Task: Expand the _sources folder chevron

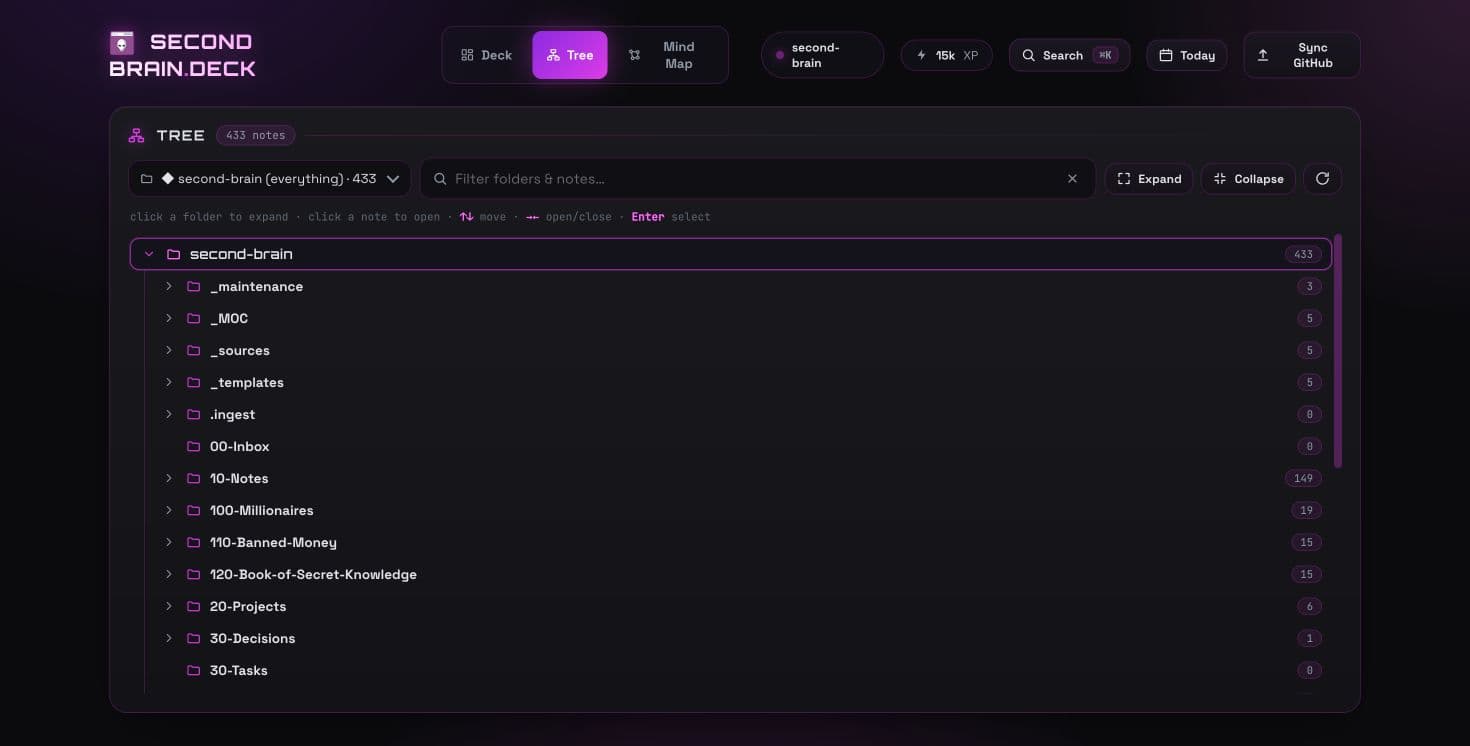Action: click(169, 350)
